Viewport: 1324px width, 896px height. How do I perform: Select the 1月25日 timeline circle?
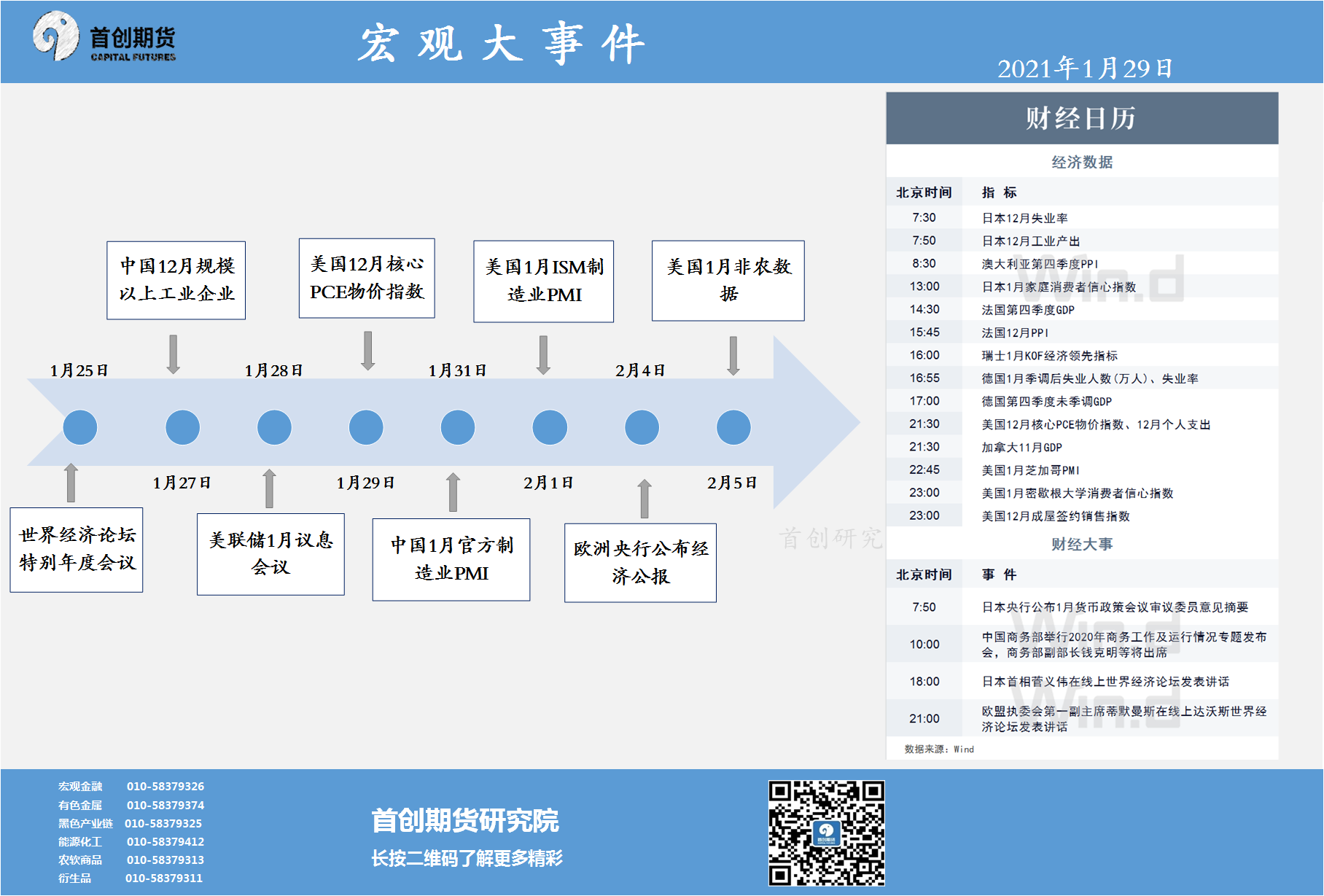(79, 427)
